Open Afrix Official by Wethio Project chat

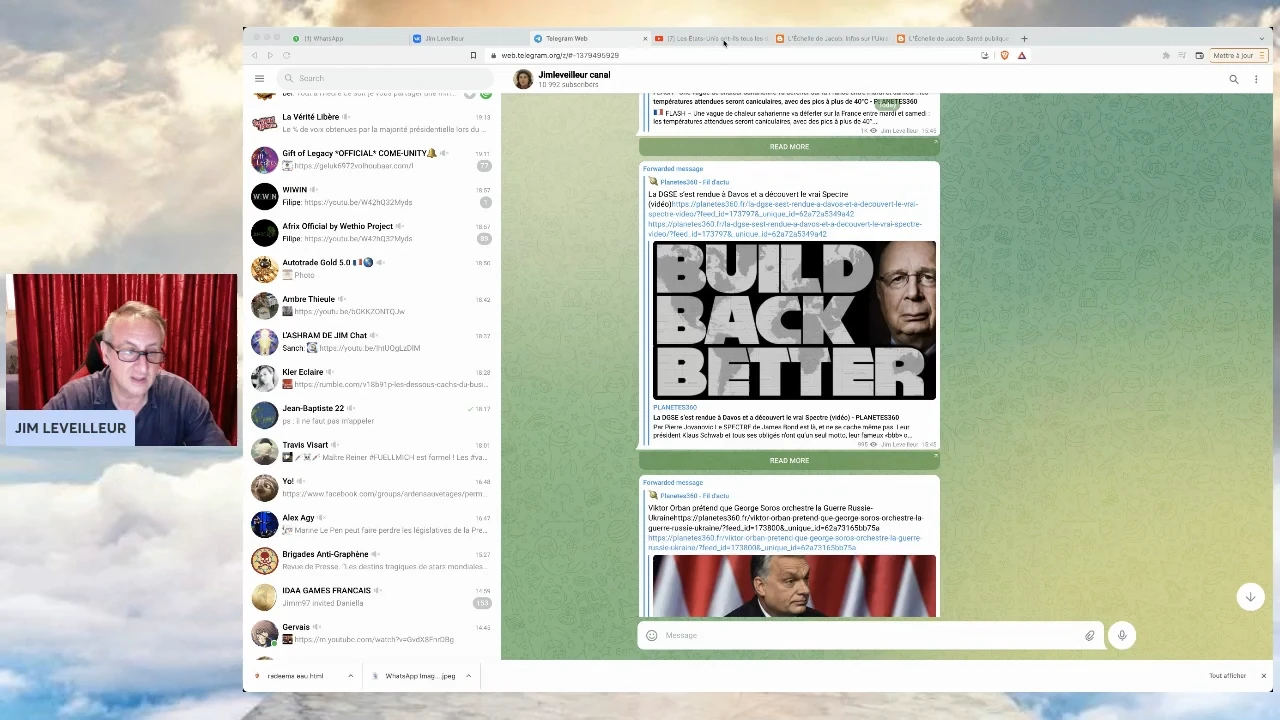372,232
